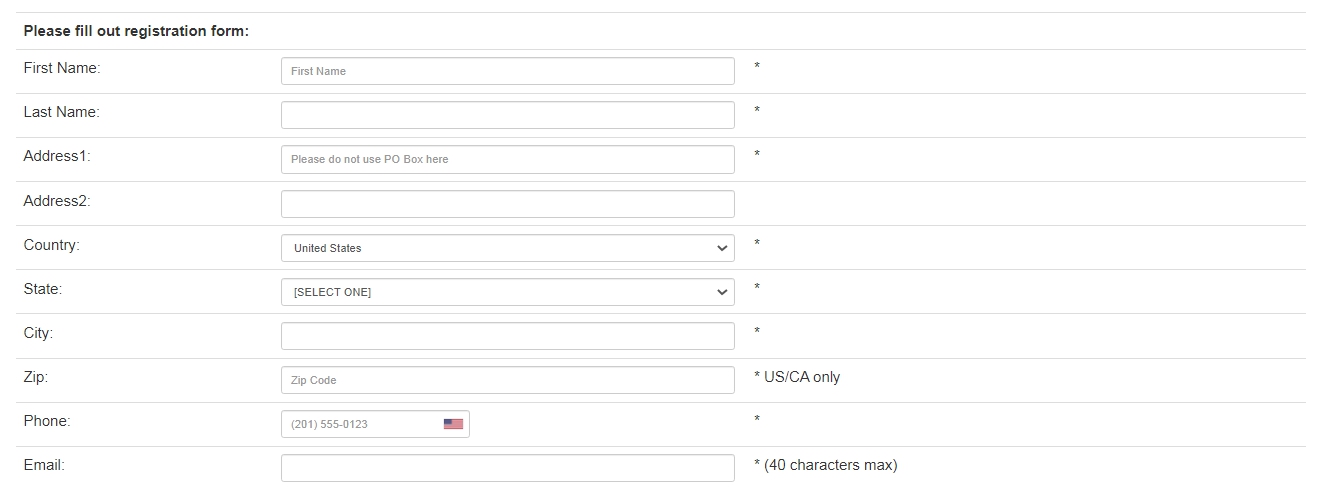Screen dimensions: 1323x488
Task: Focus the City text box
Action: click(508, 336)
